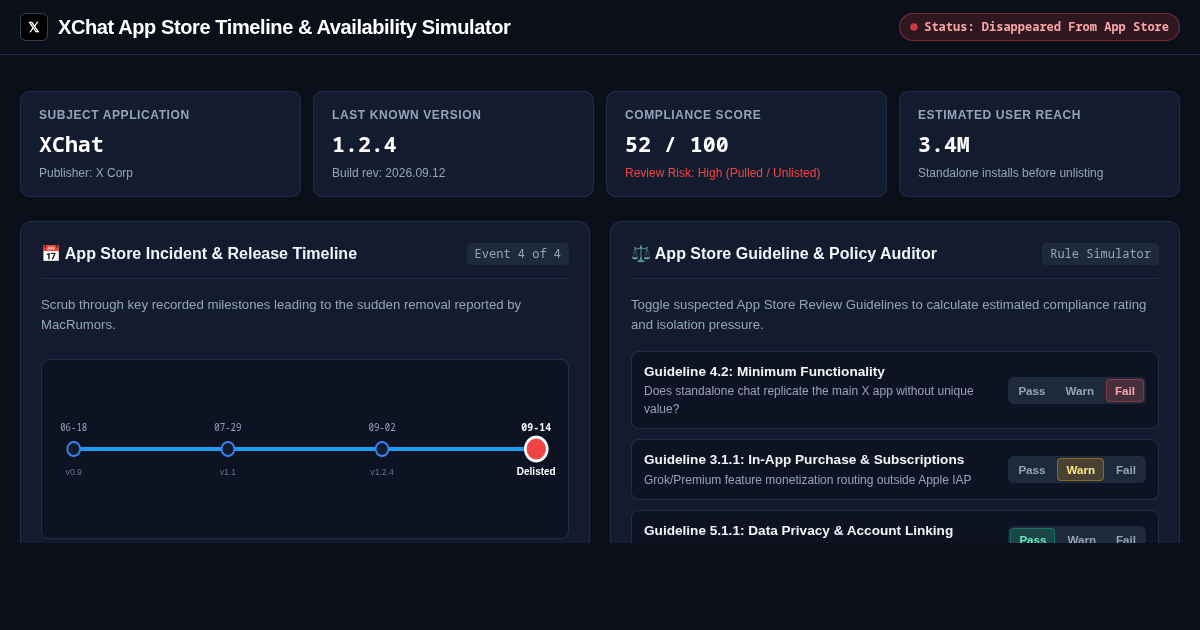Click the 'Guideline 3.1.1: In-App Purchase & Subscriptions' heading
1200x630 pixels.
804,459
